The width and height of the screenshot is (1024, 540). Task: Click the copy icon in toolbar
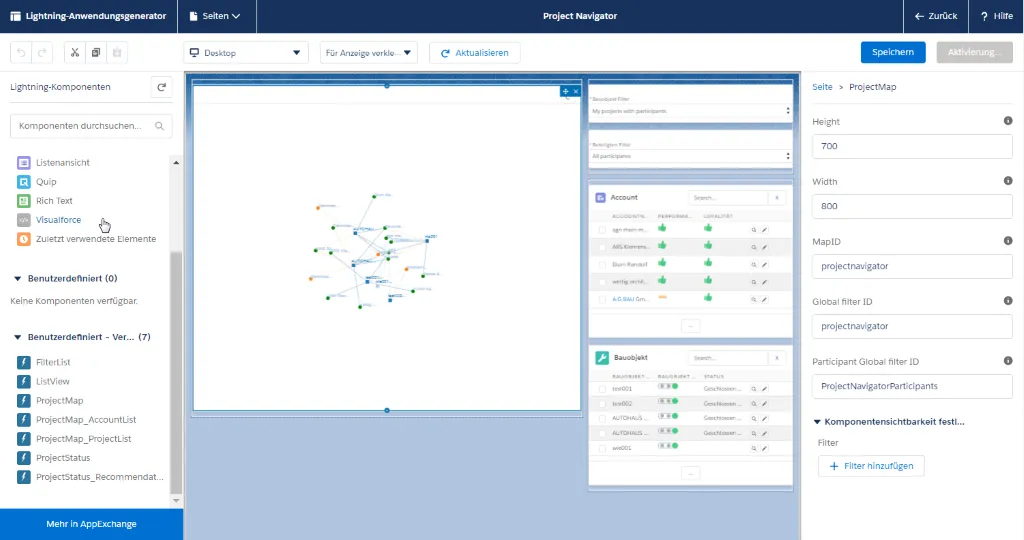96,53
